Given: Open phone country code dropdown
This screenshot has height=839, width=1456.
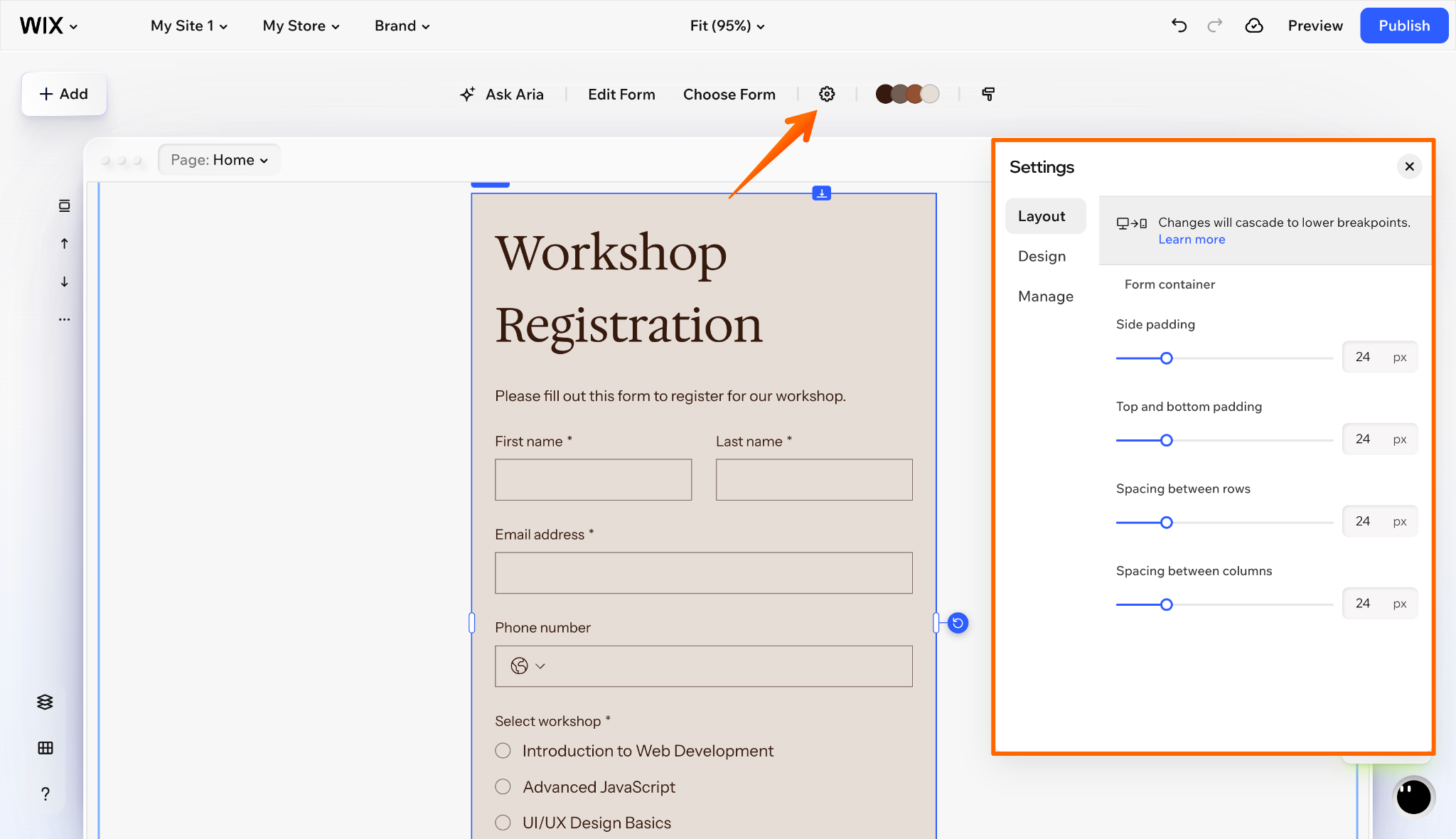Looking at the screenshot, I should pyautogui.click(x=528, y=666).
